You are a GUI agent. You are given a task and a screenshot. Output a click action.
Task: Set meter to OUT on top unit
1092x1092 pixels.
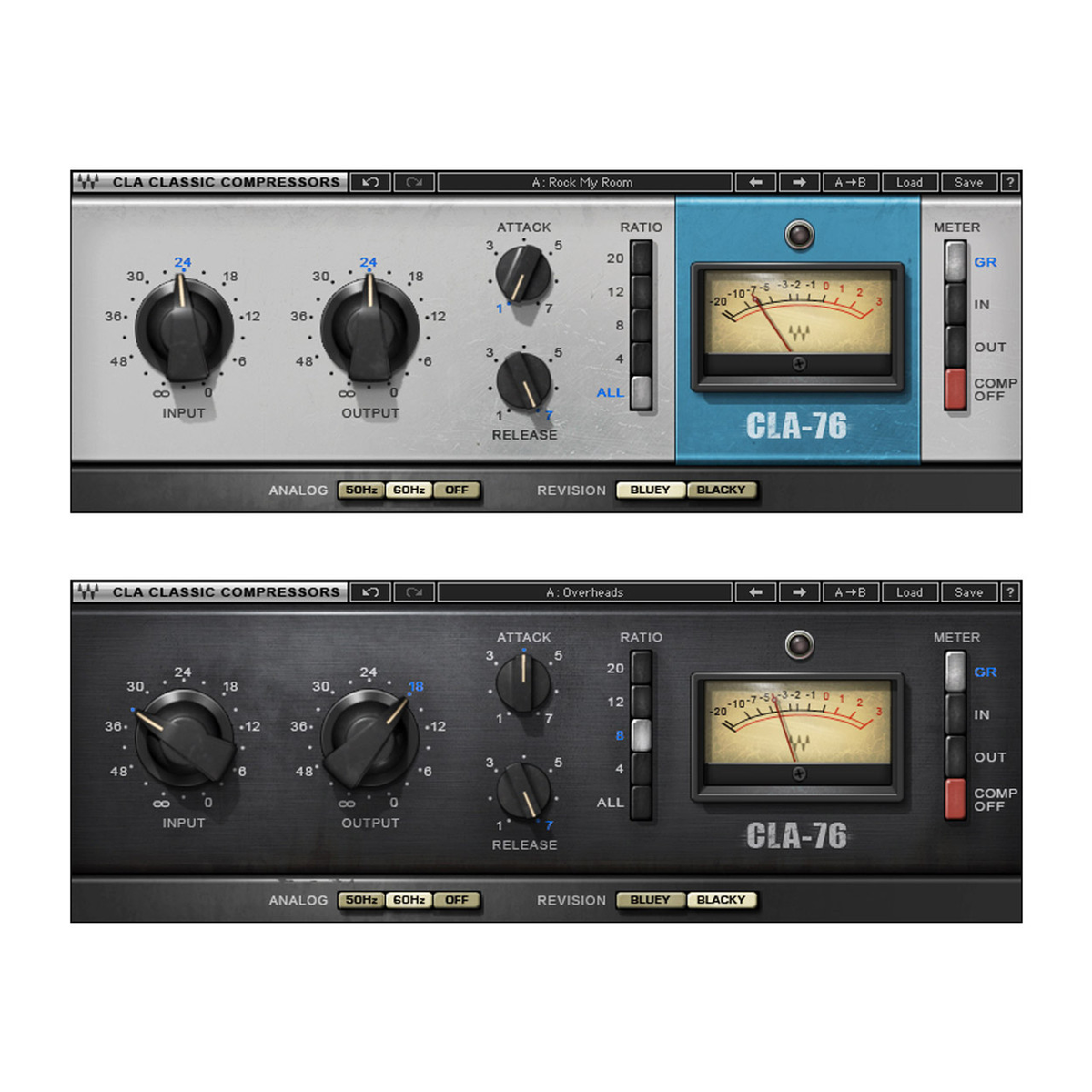coord(955,347)
